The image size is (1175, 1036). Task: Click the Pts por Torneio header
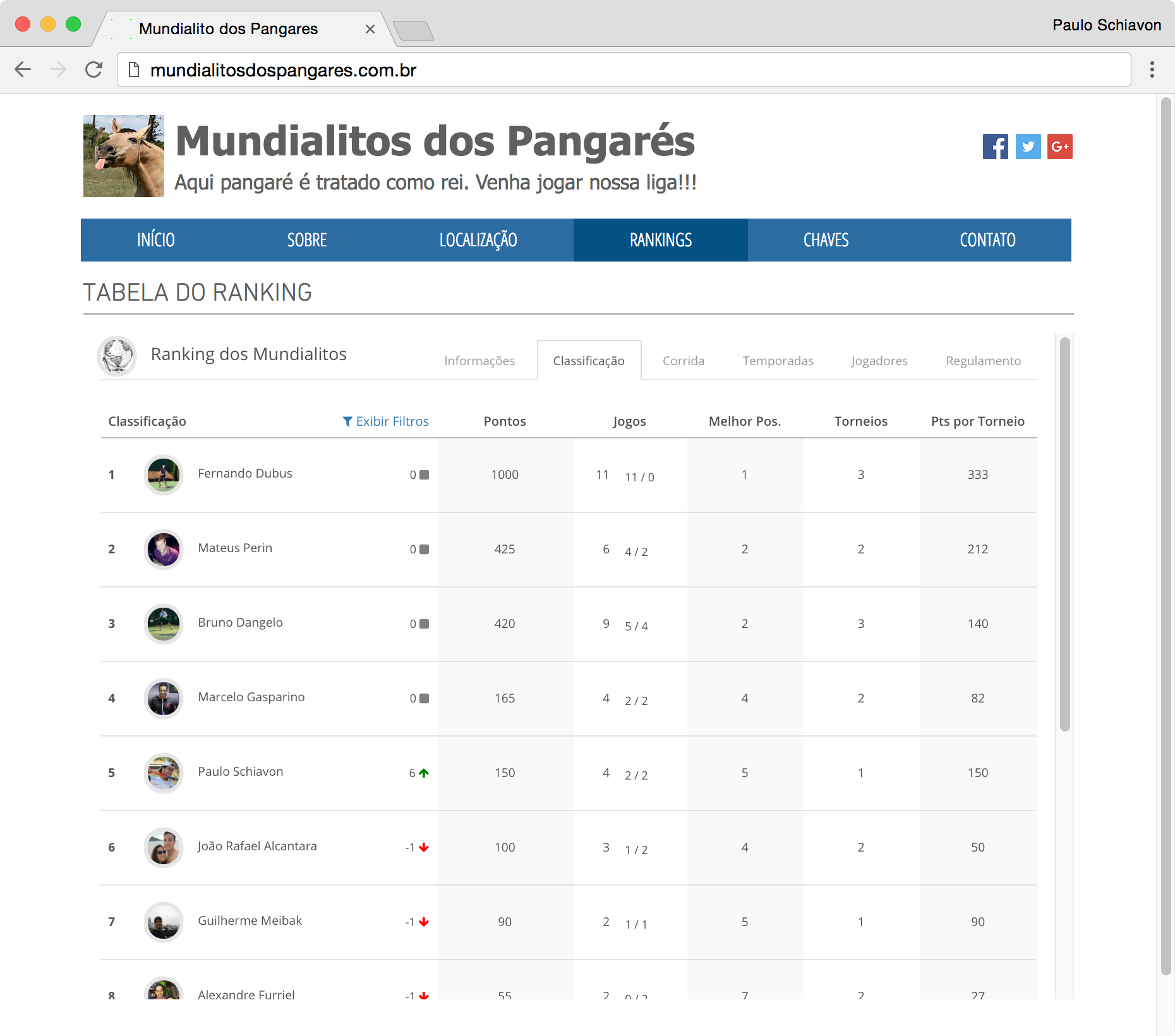click(978, 421)
